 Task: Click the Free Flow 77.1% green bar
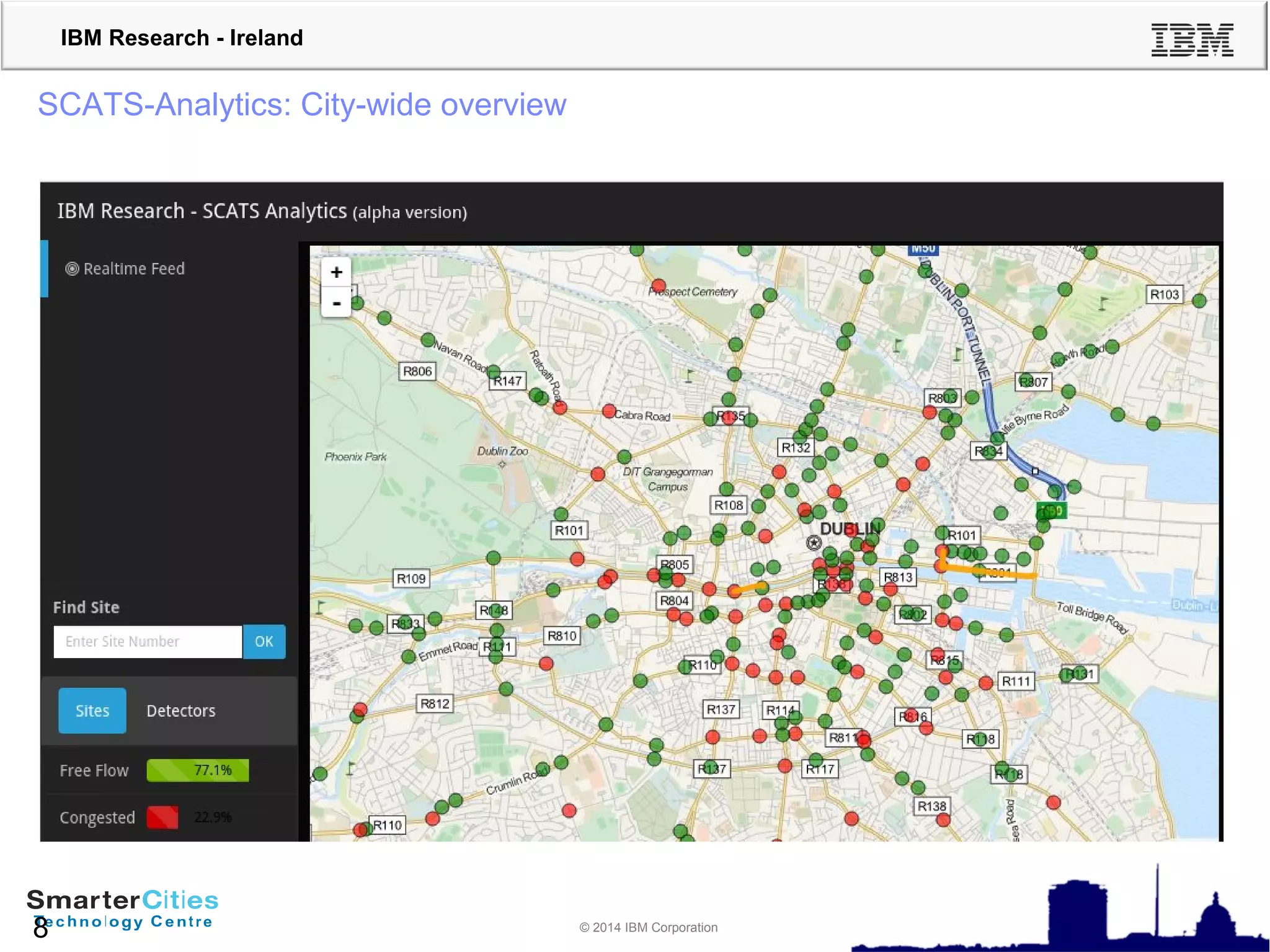[198, 770]
